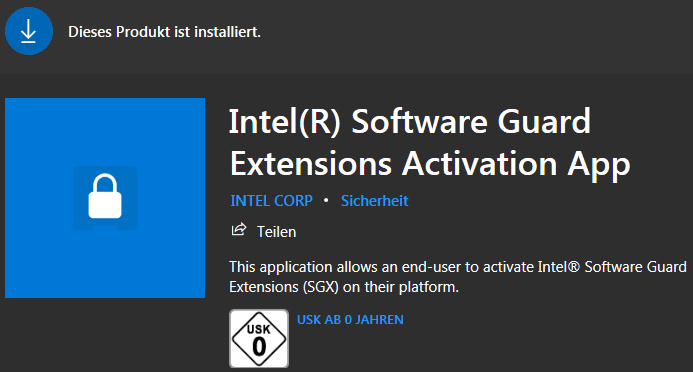Click the share arrow icon
The width and height of the screenshot is (693, 372).
click(x=239, y=230)
